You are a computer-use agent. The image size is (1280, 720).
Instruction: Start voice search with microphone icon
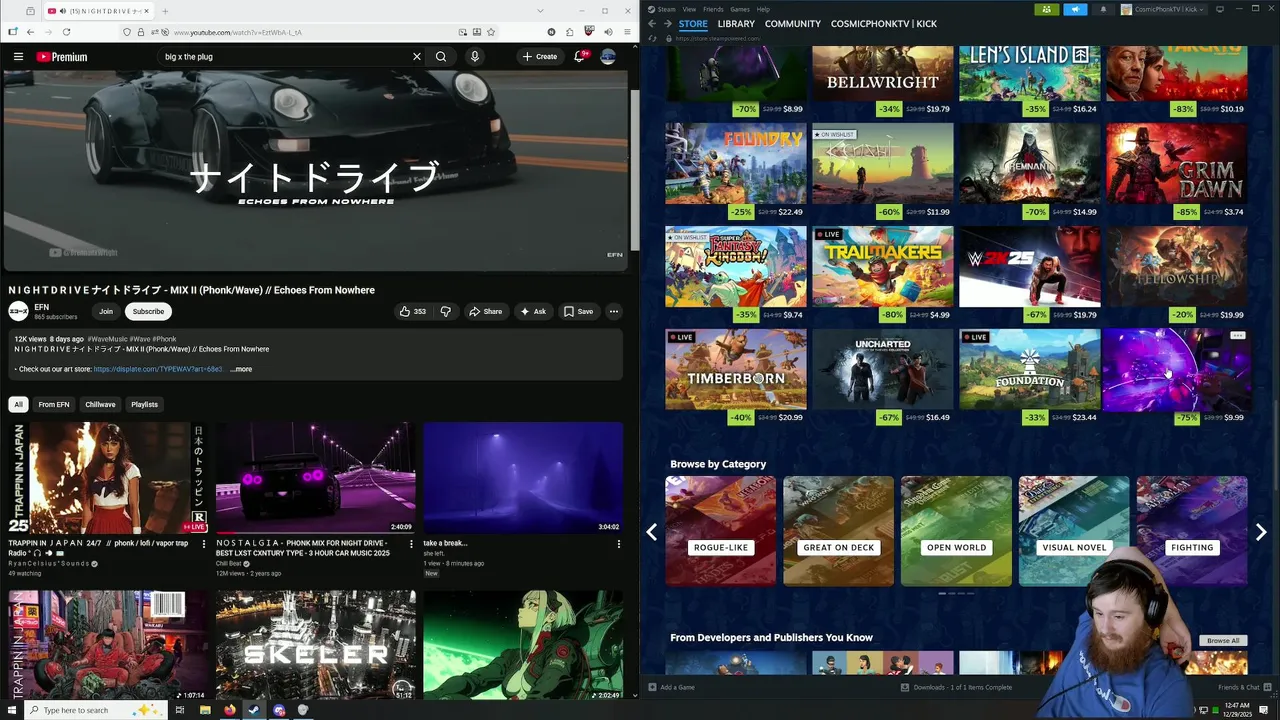pyautogui.click(x=475, y=57)
